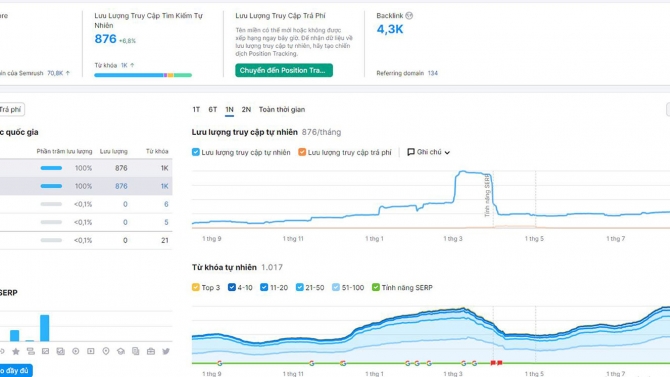This screenshot has height=377, width=670.
Task: Click the blue 1K keywords cell
Action: 165,186
